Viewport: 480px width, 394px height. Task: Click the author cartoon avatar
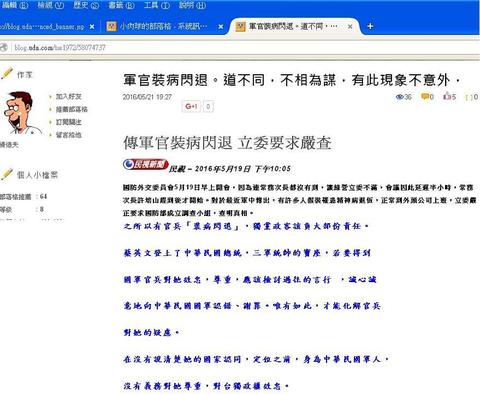click(x=21, y=113)
